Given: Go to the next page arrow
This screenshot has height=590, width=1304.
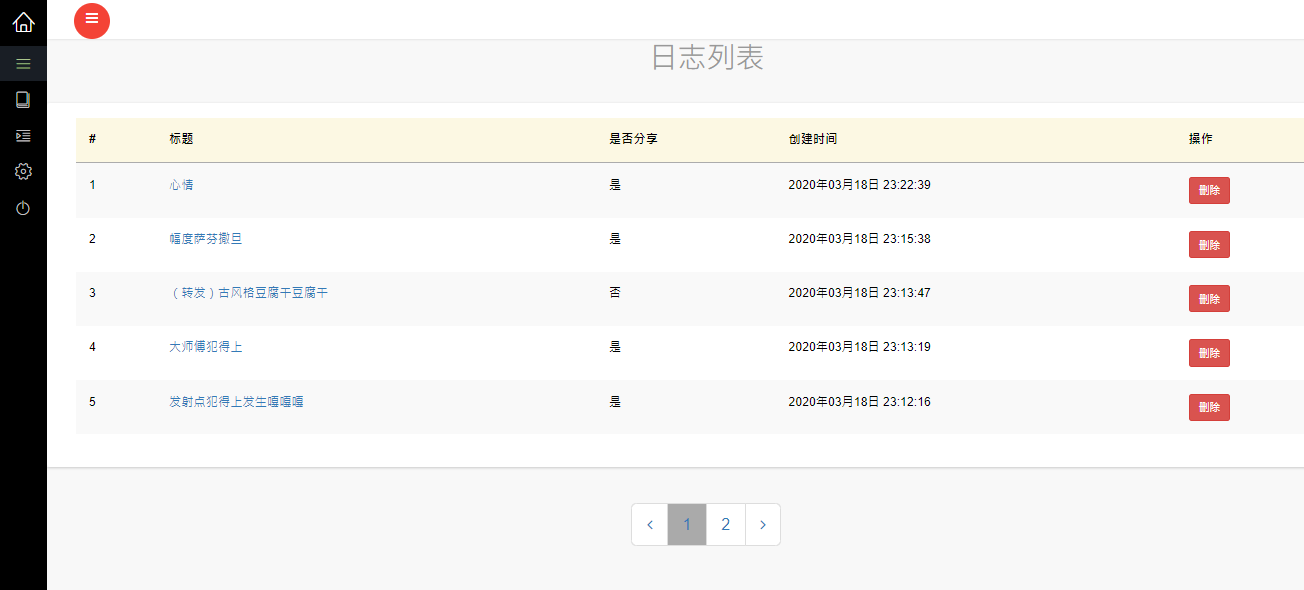Looking at the screenshot, I should click(x=763, y=525).
